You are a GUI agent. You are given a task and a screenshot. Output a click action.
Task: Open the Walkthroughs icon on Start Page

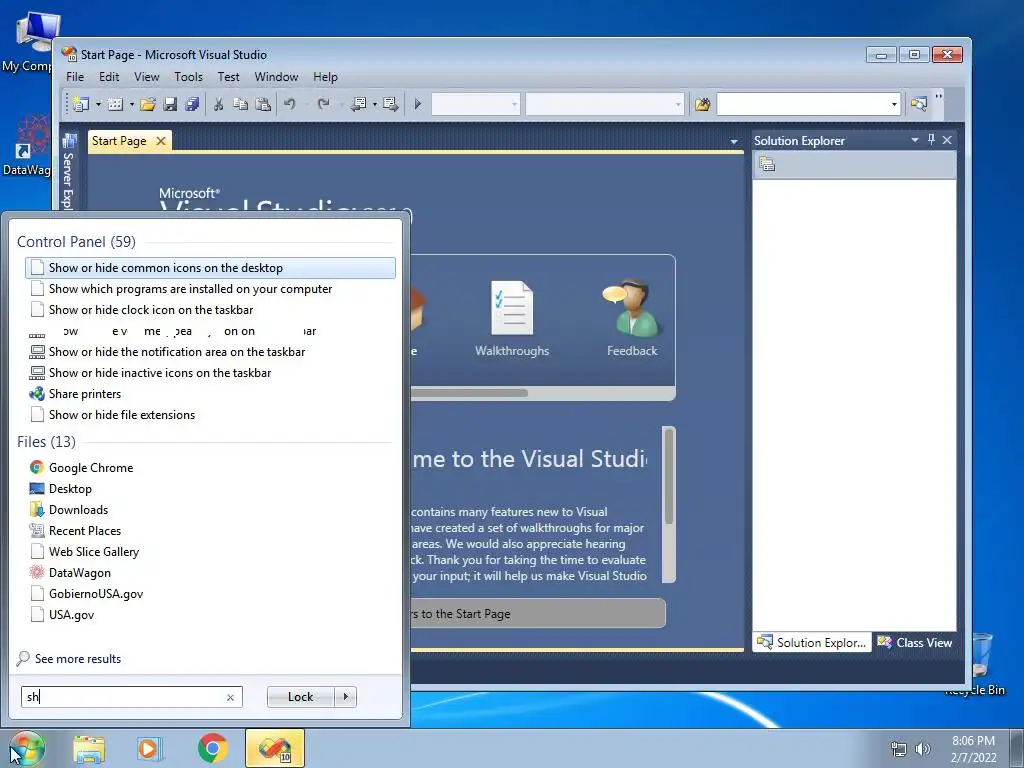pyautogui.click(x=512, y=319)
